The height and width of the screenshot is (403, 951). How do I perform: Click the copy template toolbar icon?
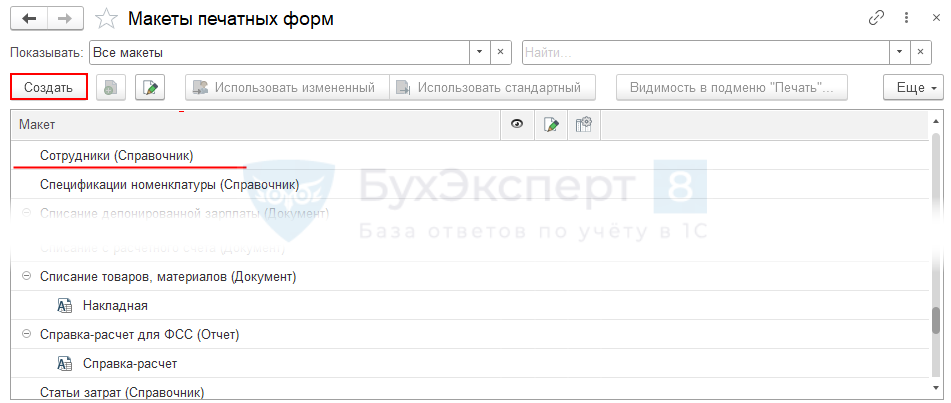(x=110, y=87)
